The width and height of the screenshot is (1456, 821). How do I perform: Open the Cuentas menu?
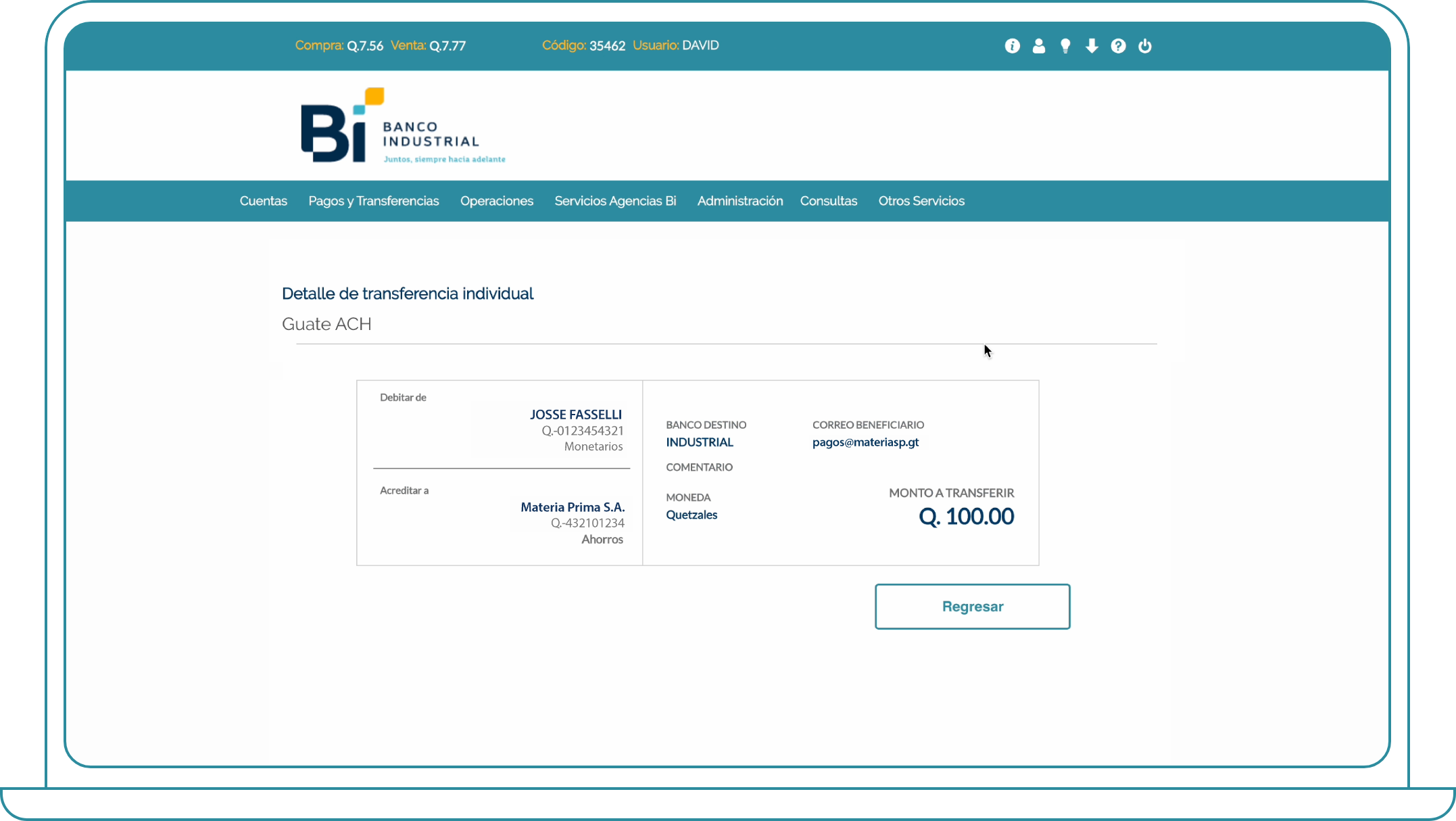click(x=264, y=201)
